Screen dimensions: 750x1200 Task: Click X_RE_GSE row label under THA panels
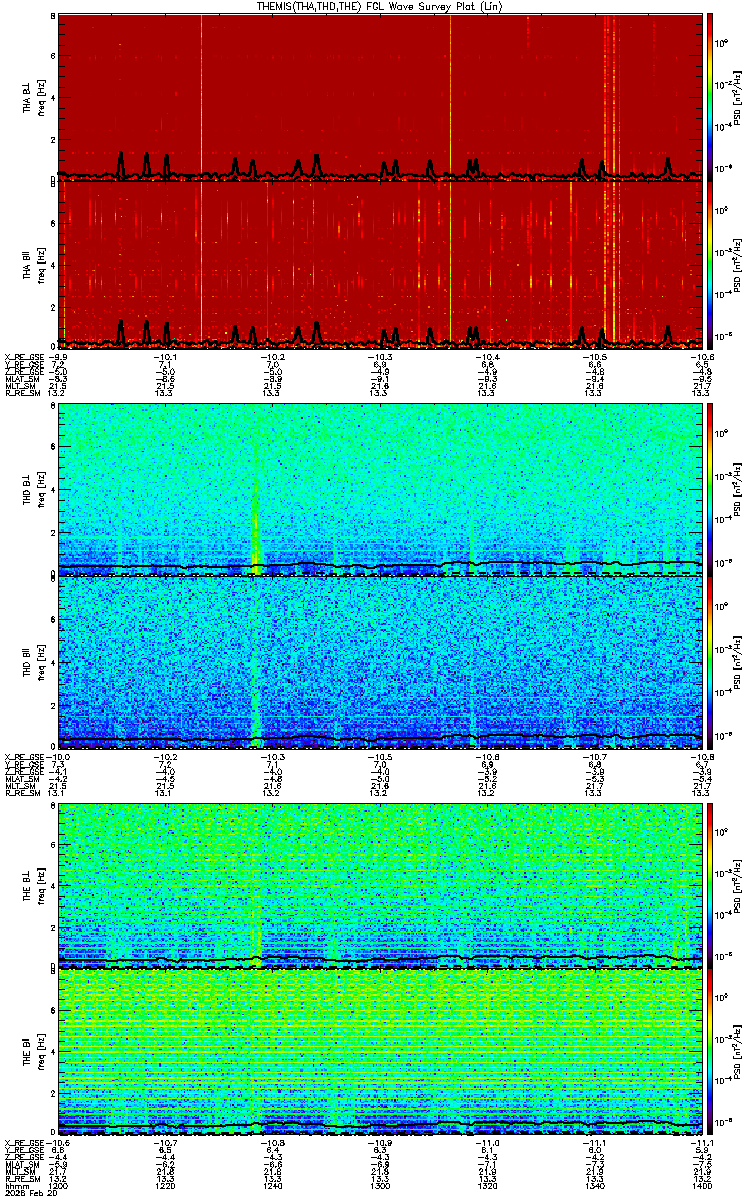[x=23, y=356]
